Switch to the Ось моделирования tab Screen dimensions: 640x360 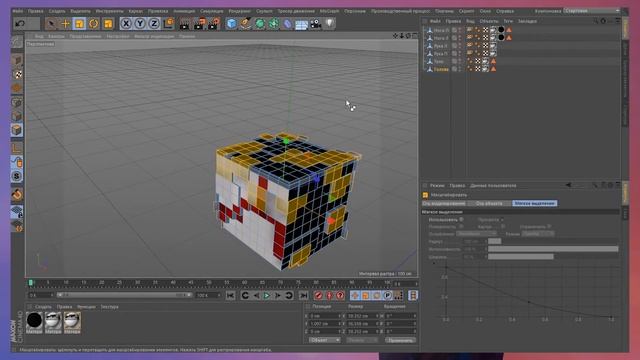(x=444, y=203)
